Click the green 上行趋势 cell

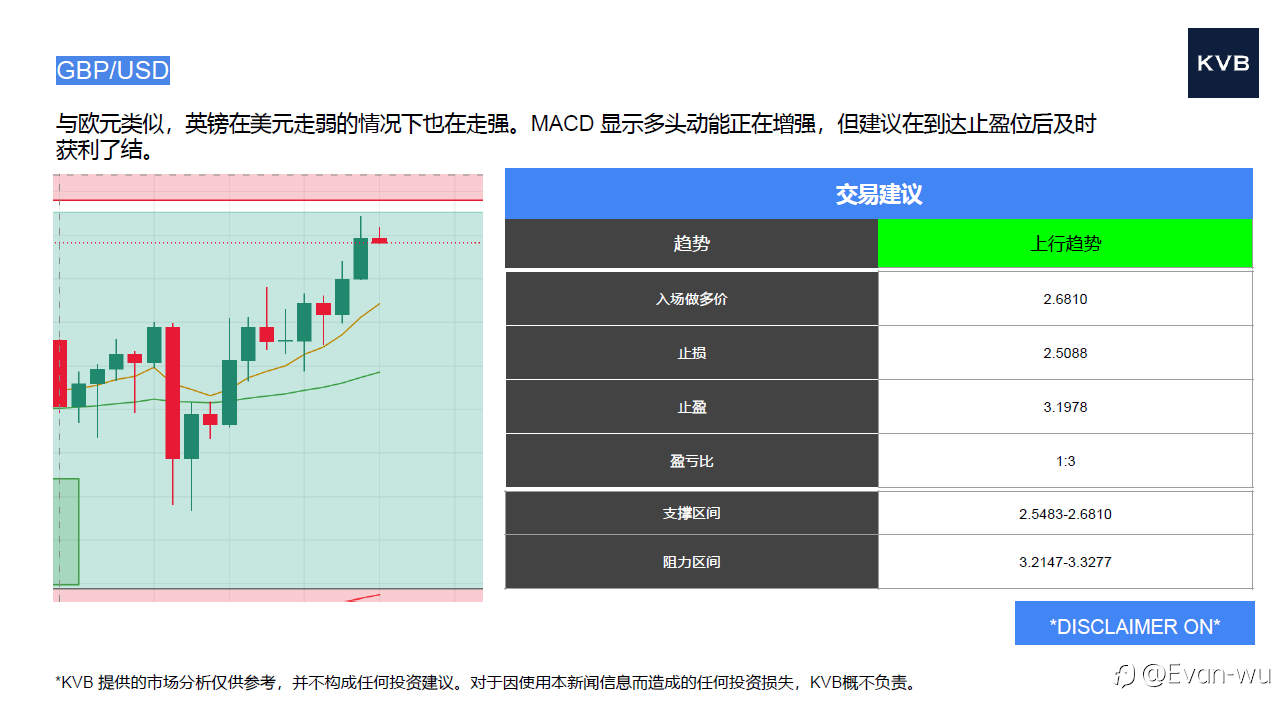tap(1065, 244)
